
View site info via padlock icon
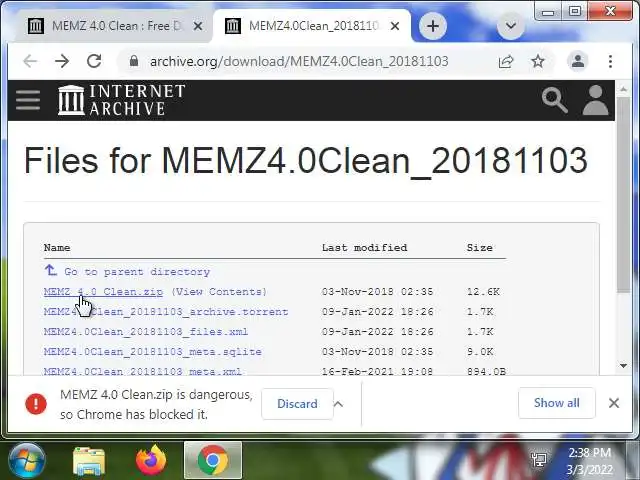pyautogui.click(x=134, y=61)
